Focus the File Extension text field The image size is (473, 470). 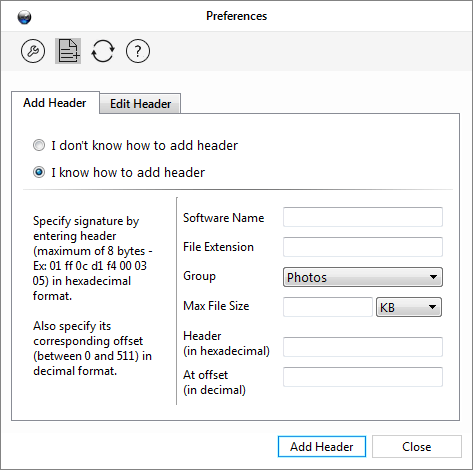pyautogui.click(x=363, y=247)
